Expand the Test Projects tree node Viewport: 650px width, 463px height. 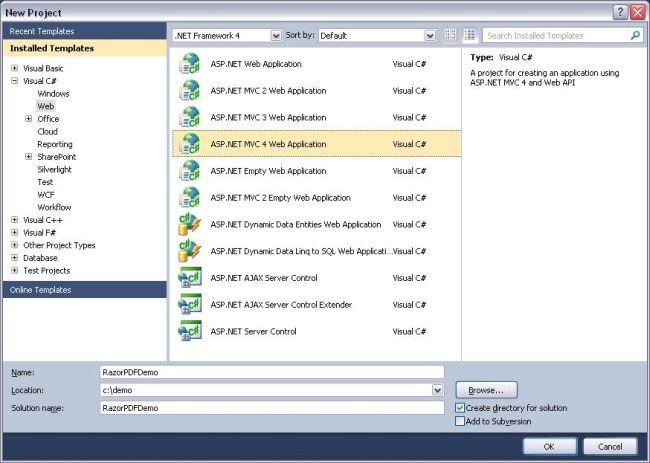[15, 270]
